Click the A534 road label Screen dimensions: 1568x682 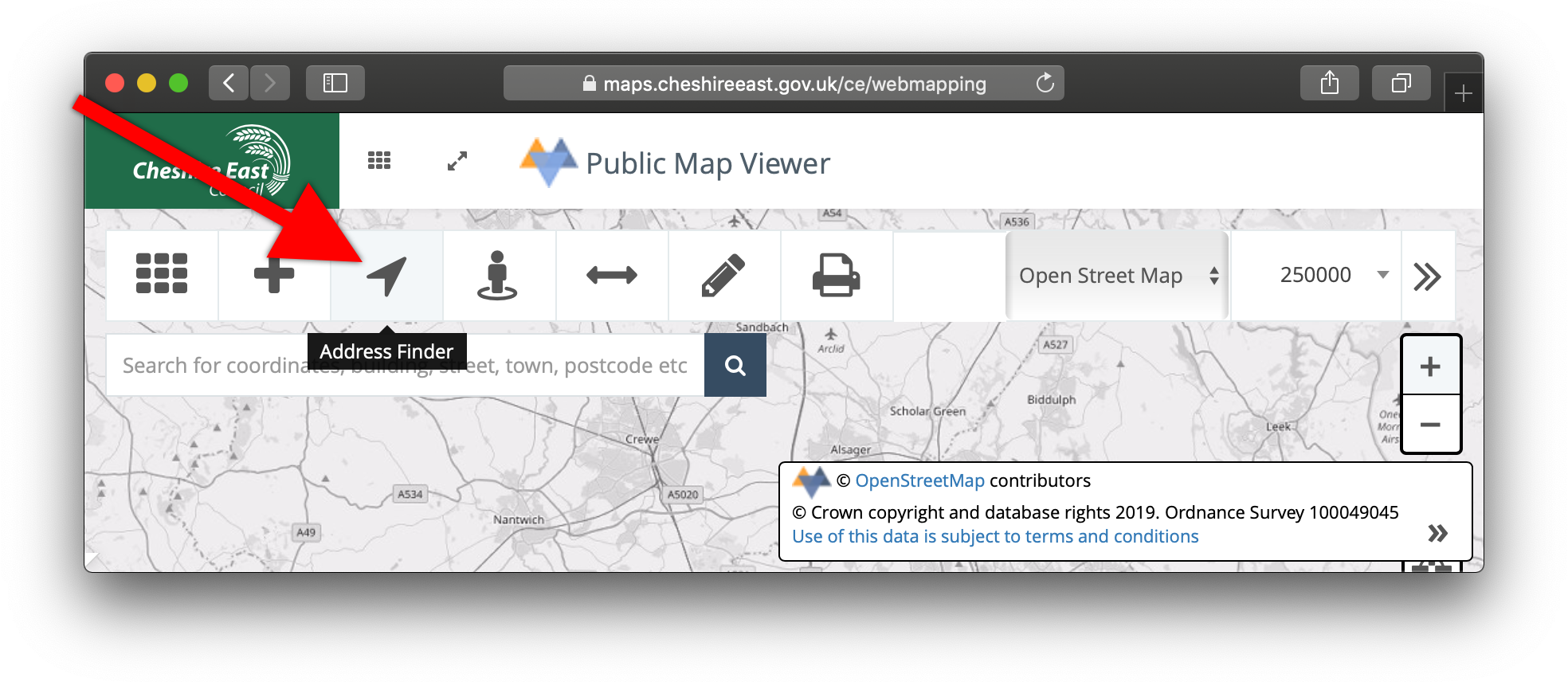click(410, 494)
